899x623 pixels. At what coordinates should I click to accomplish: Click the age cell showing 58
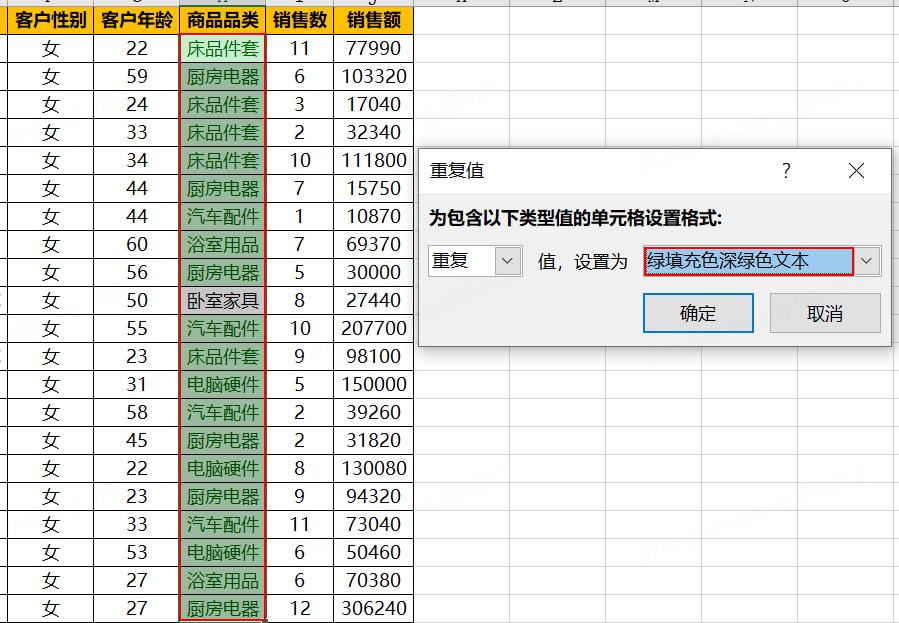136,412
